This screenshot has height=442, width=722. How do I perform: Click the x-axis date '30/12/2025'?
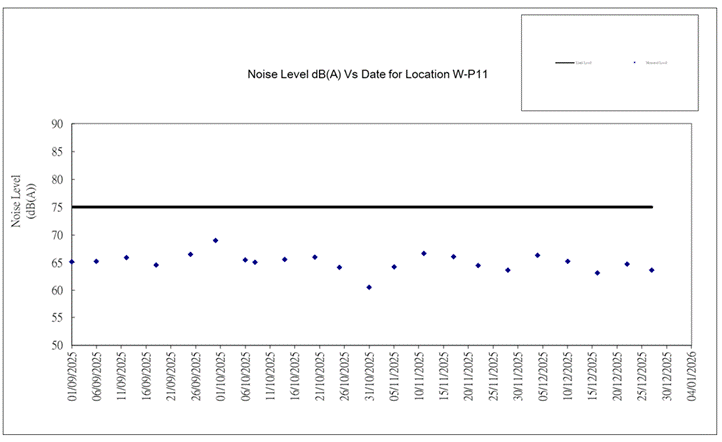[x=667, y=376]
